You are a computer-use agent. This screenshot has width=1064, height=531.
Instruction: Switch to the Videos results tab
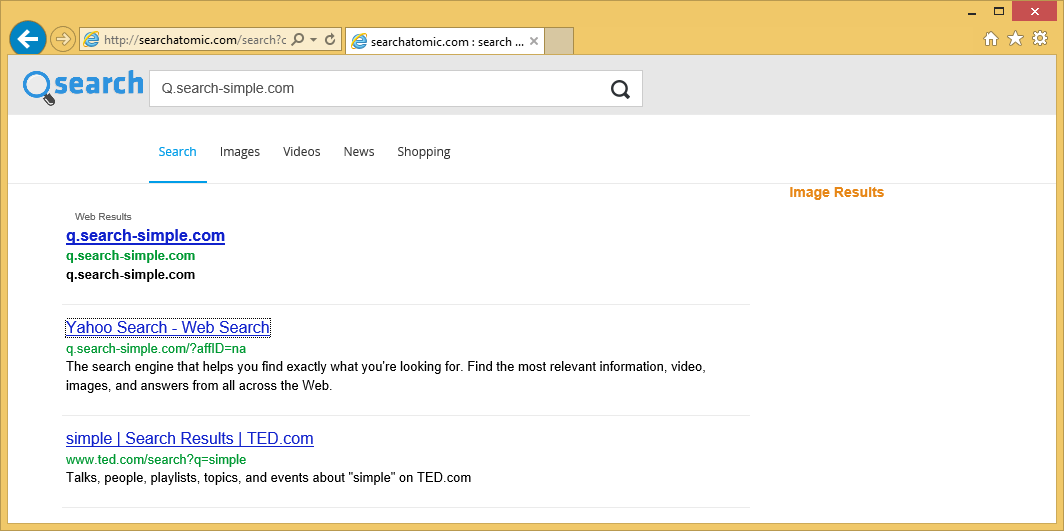tap(301, 152)
